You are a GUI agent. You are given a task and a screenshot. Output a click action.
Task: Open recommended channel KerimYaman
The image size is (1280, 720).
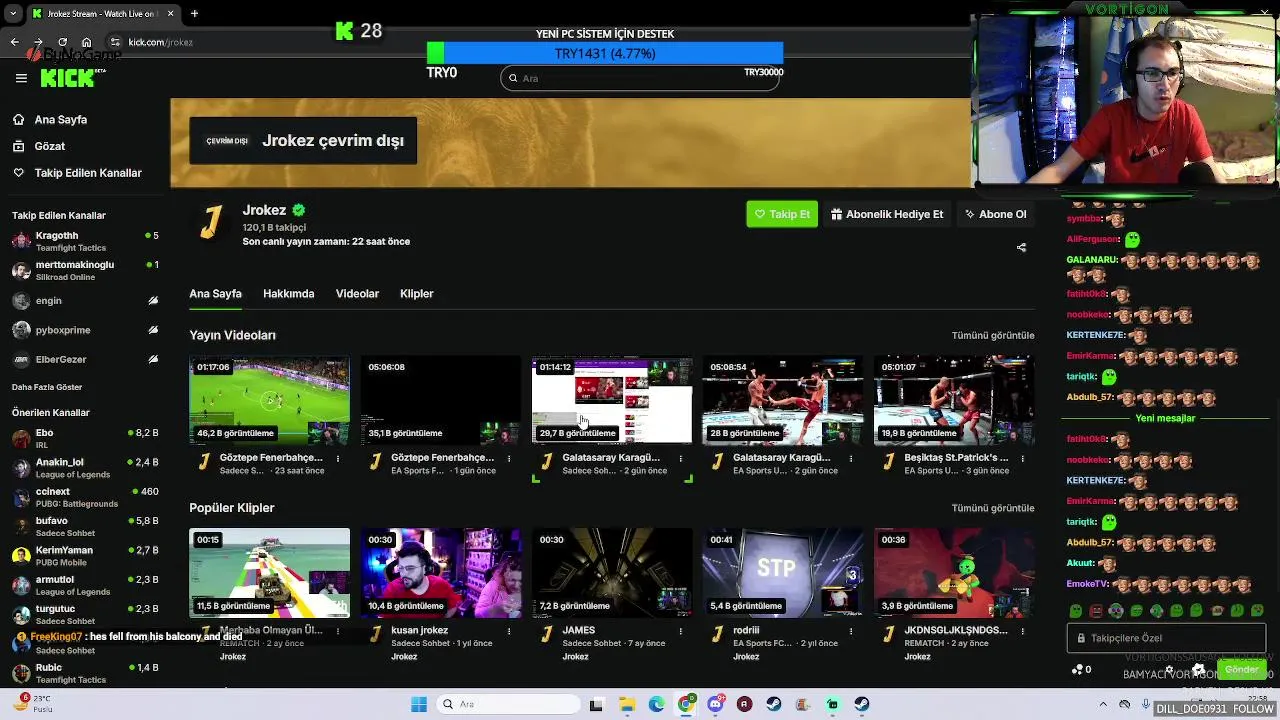[85, 555]
